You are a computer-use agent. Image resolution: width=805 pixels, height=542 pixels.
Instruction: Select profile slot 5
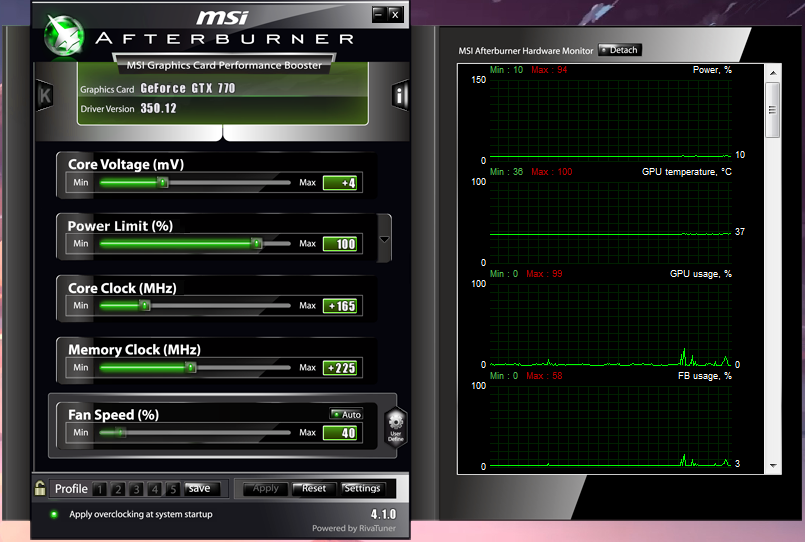[173, 489]
